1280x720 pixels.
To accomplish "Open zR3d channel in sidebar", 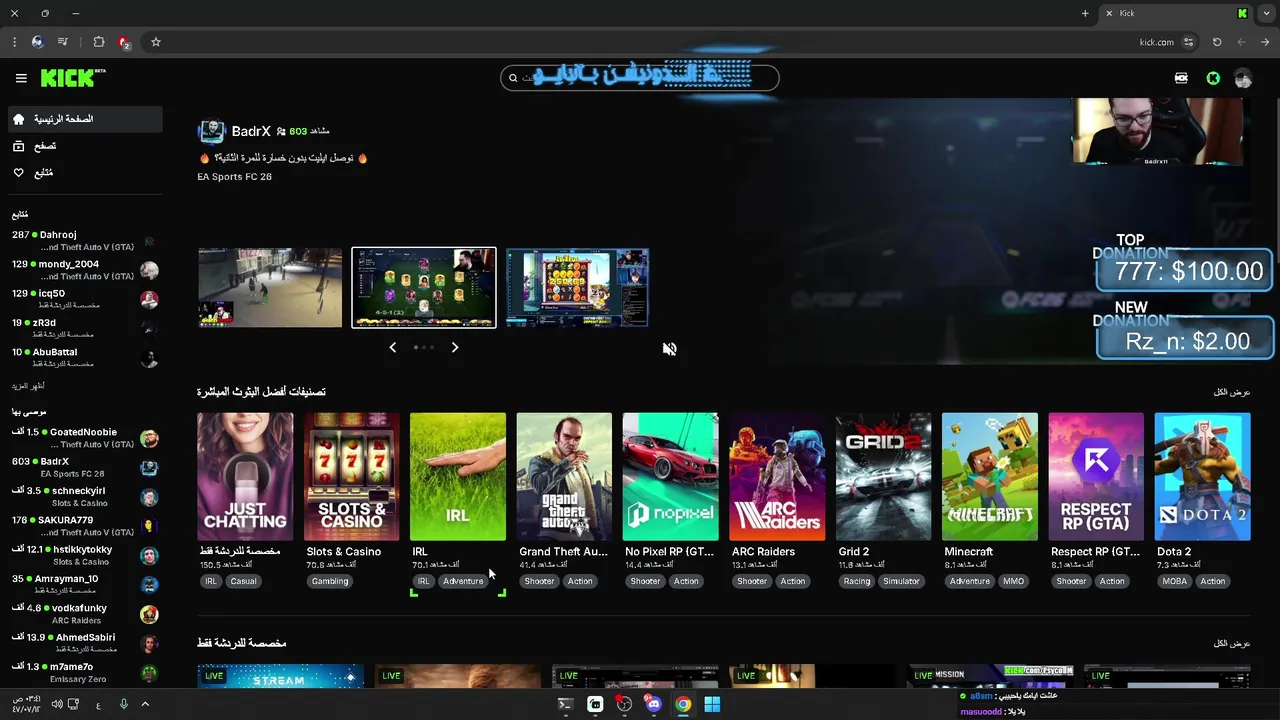I will coord(84,329).
